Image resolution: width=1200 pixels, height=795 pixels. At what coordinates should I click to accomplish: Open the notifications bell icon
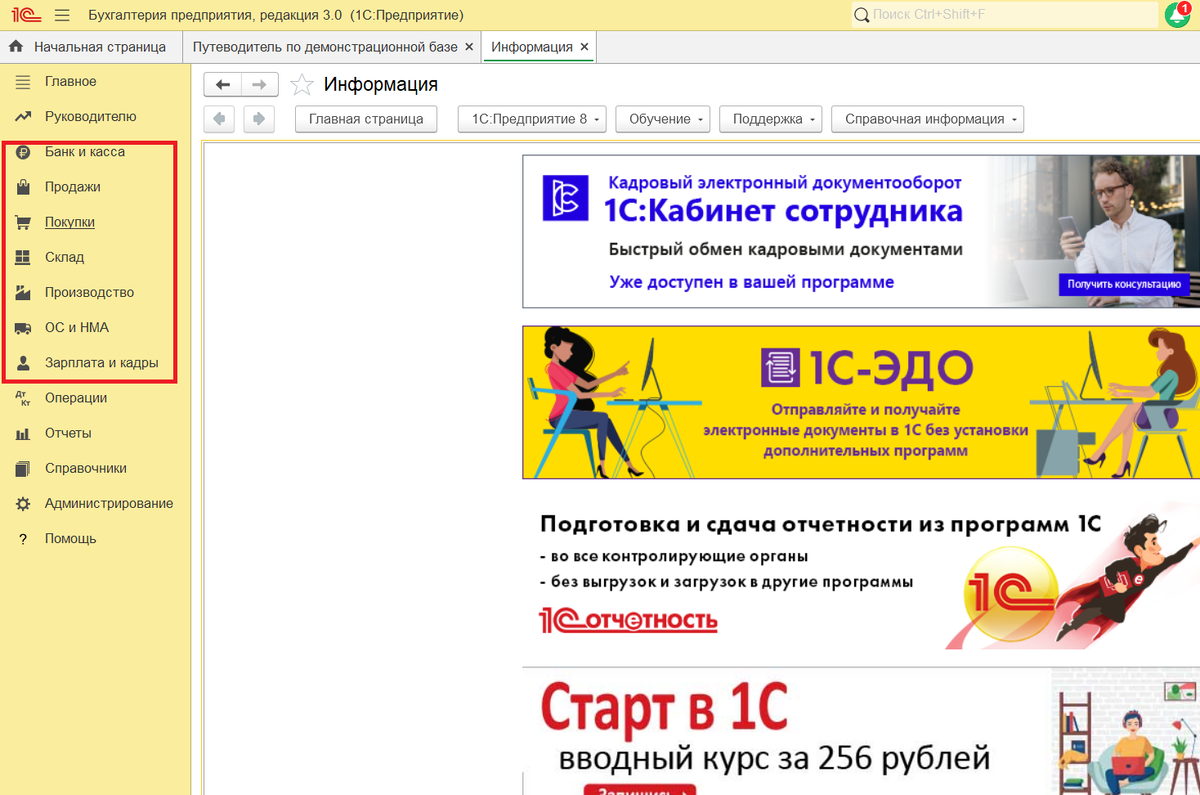(x=1176, y=15)
